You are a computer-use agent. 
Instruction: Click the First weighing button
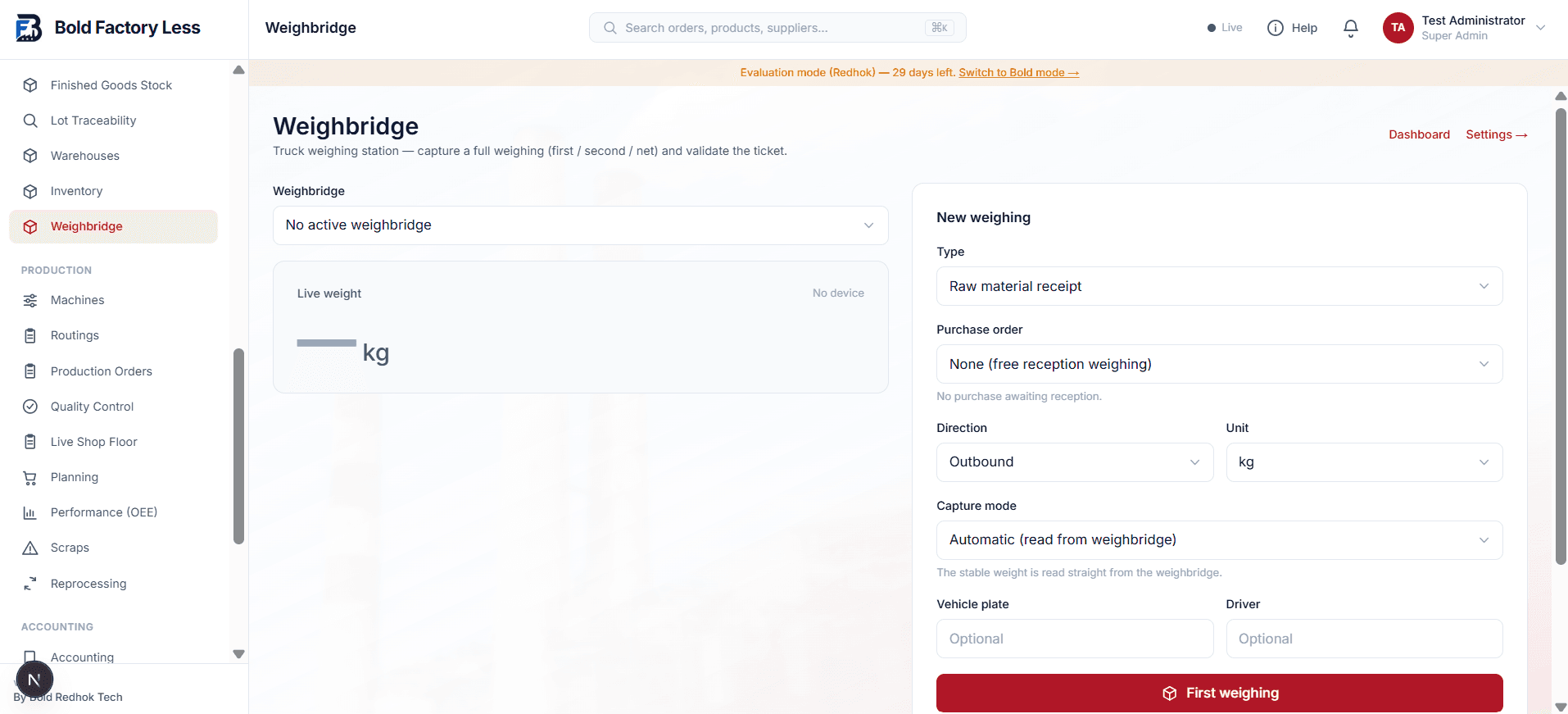coord(1219,693)
